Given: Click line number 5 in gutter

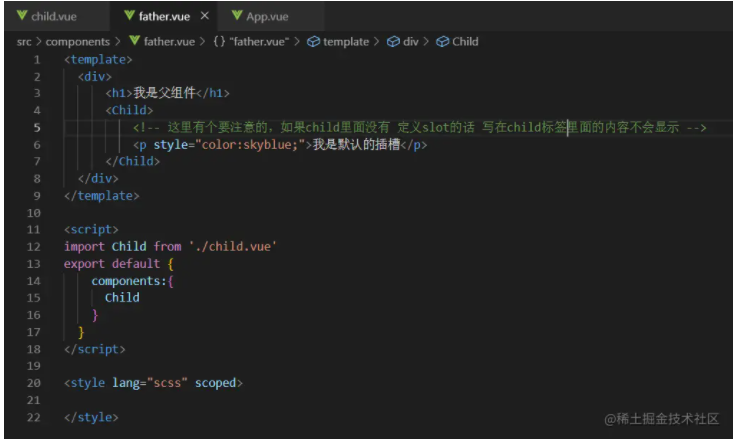Looking at the screenshot, I should [x=37, y=128].
